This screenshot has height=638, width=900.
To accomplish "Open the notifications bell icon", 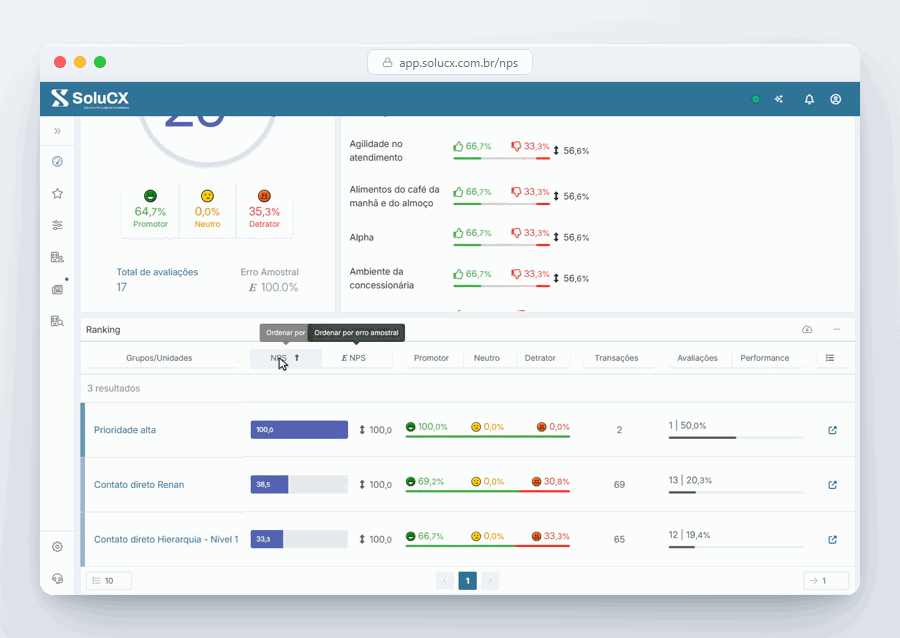I will (x=809, y=99).
